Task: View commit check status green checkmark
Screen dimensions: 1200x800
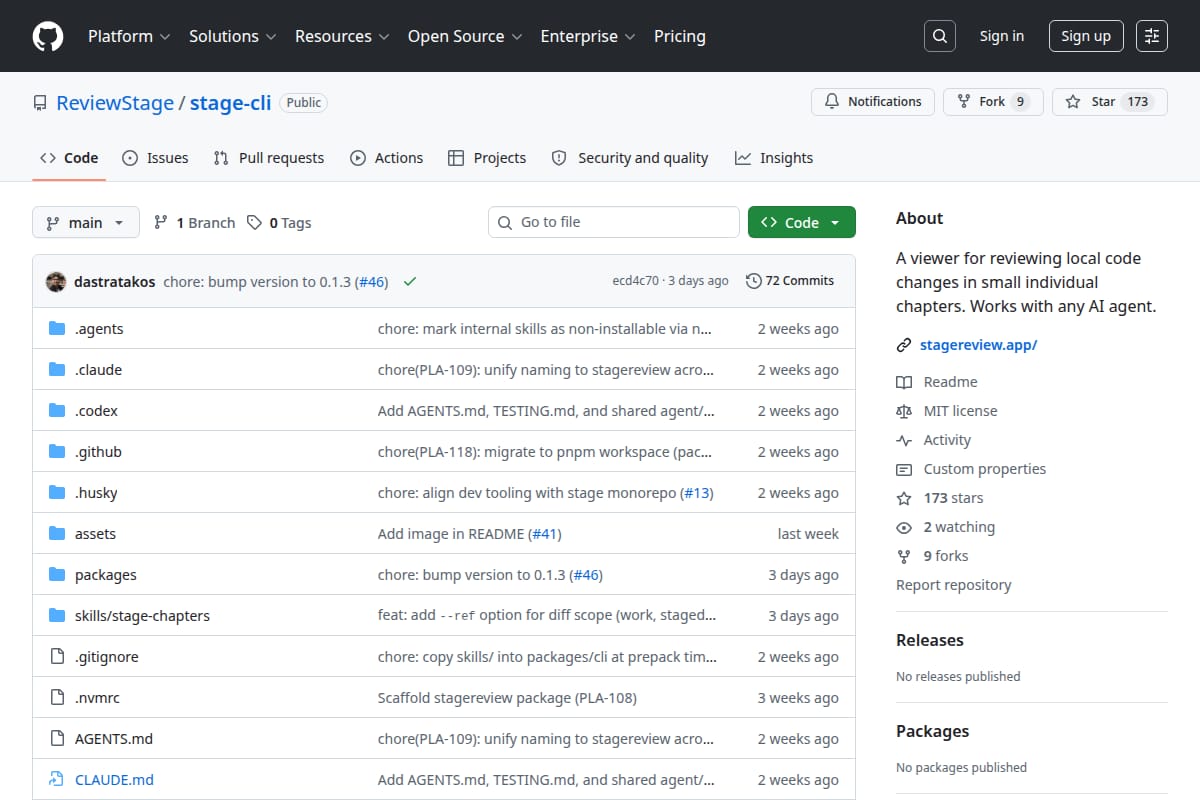Action: [x=409, y=281]
